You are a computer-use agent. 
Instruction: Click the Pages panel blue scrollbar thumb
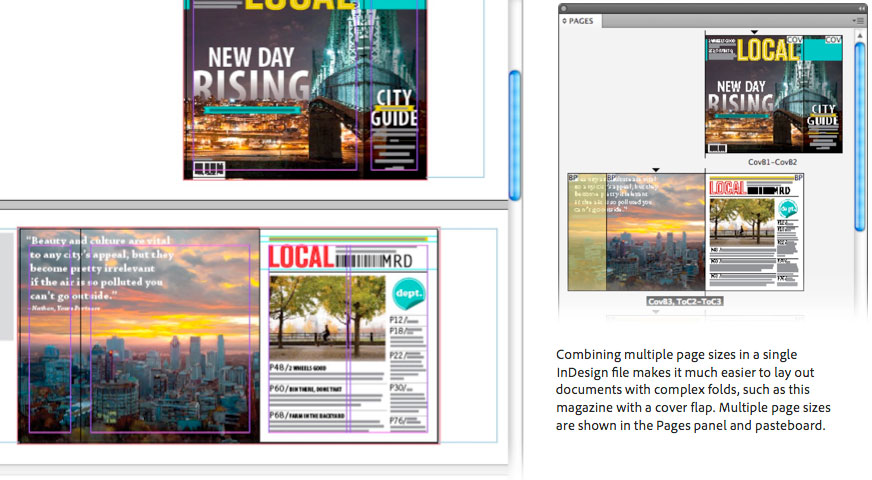(x=860, y=136)
